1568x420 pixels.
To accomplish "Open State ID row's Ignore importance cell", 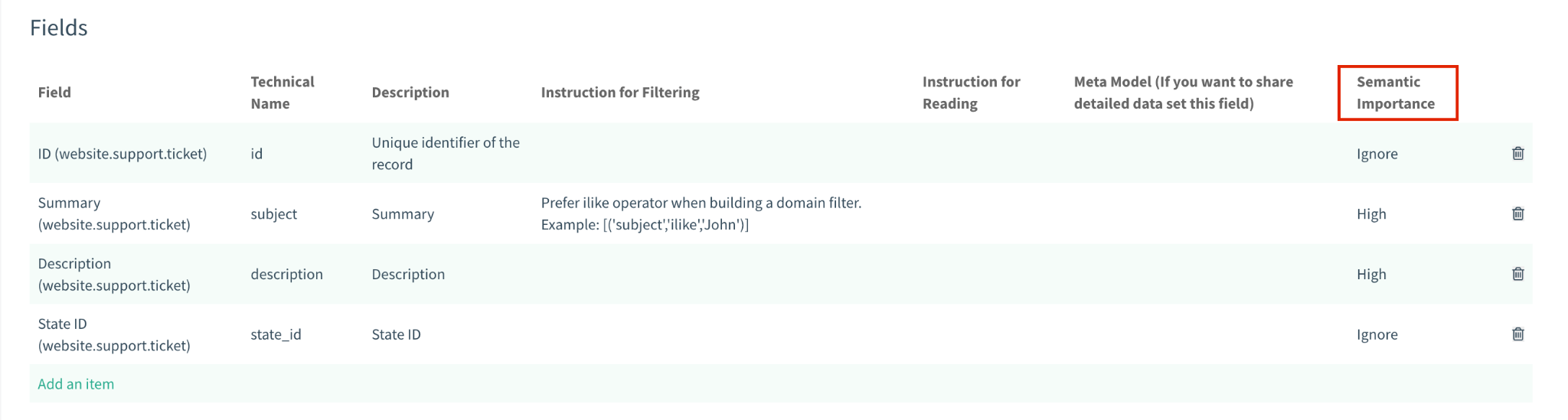I will (x=1377, y=335).
